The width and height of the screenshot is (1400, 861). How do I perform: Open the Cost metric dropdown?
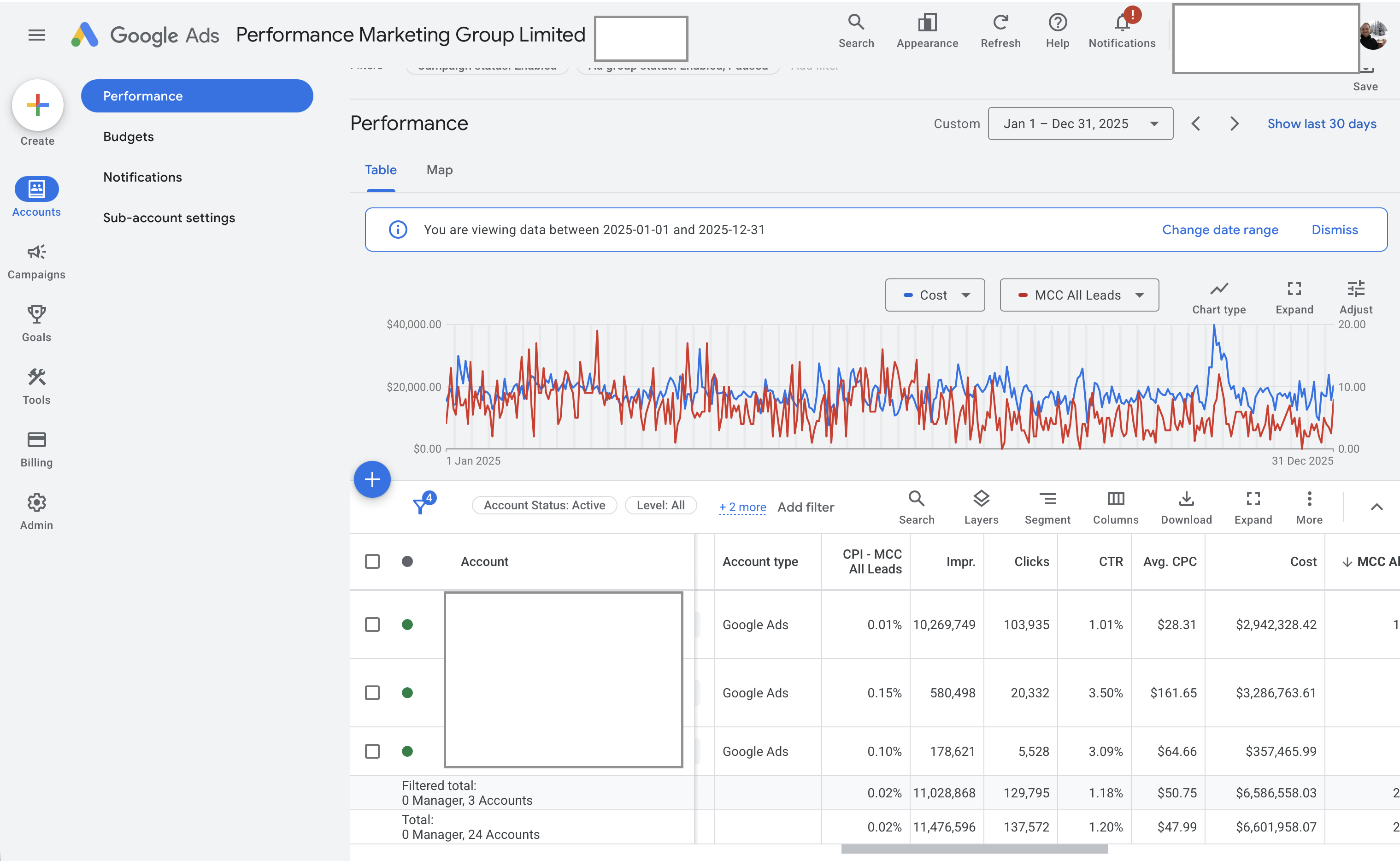tap(934, 295)
